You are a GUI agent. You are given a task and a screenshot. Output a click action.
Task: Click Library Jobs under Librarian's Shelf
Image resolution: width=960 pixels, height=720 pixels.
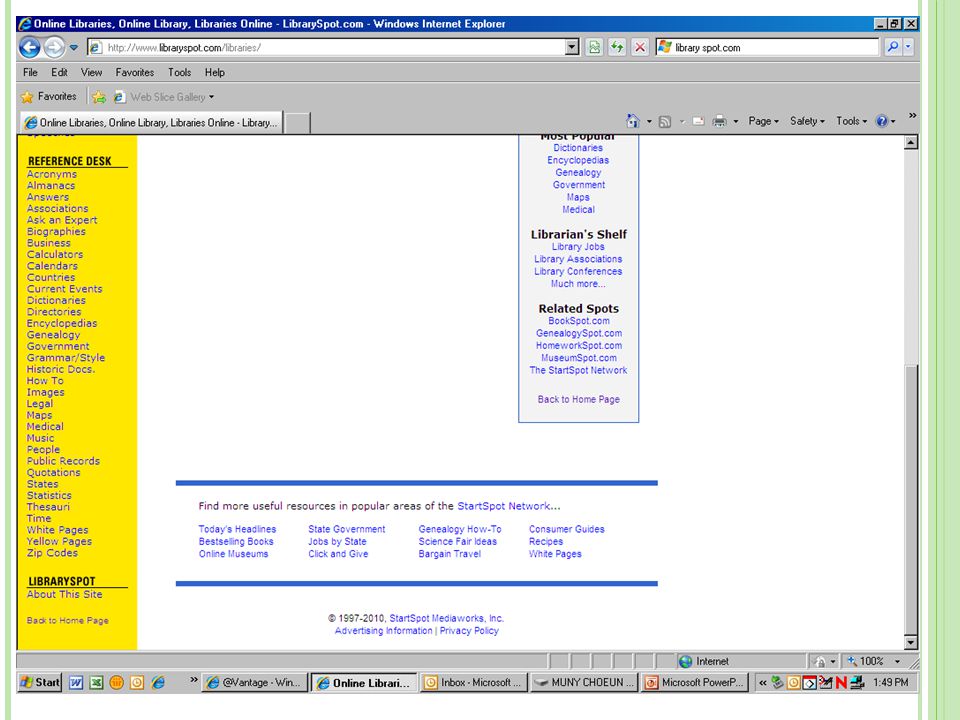point(578,247)
